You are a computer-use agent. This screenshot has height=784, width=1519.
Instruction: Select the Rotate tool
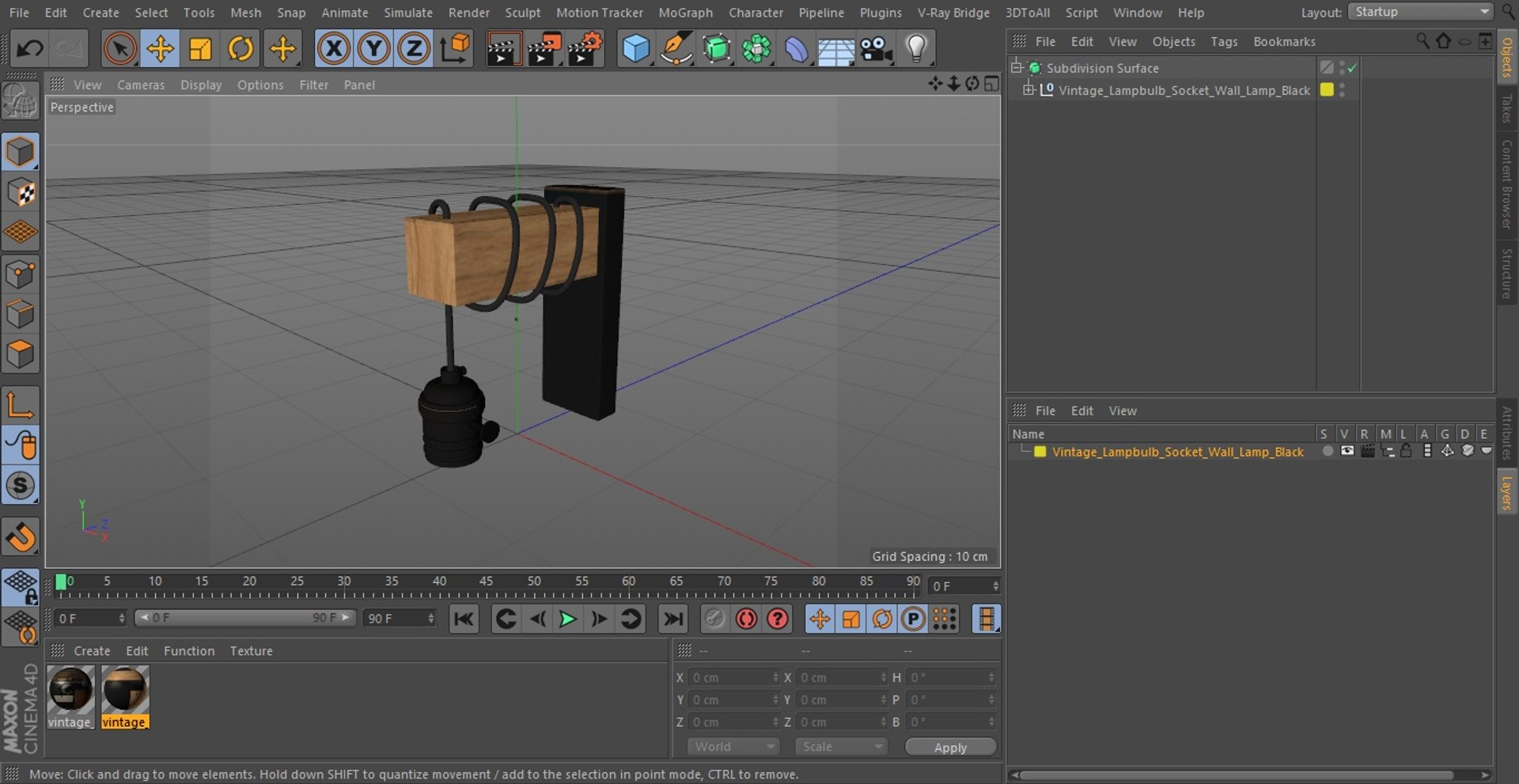click(x=241, y=49)
